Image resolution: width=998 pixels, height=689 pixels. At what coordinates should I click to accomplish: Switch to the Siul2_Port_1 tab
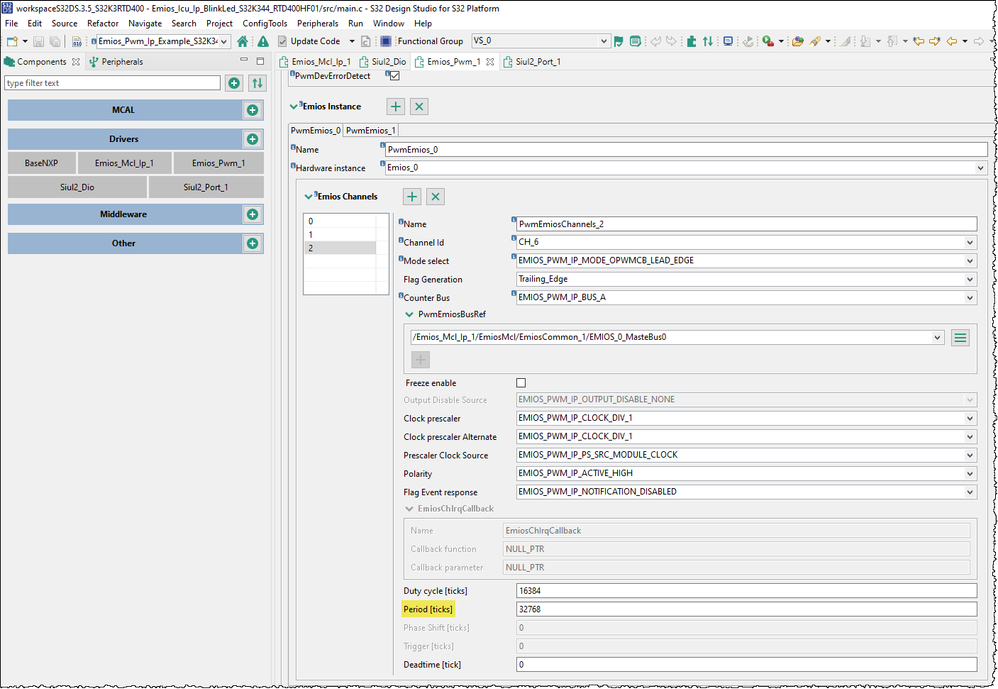click(x=539, y=60)
